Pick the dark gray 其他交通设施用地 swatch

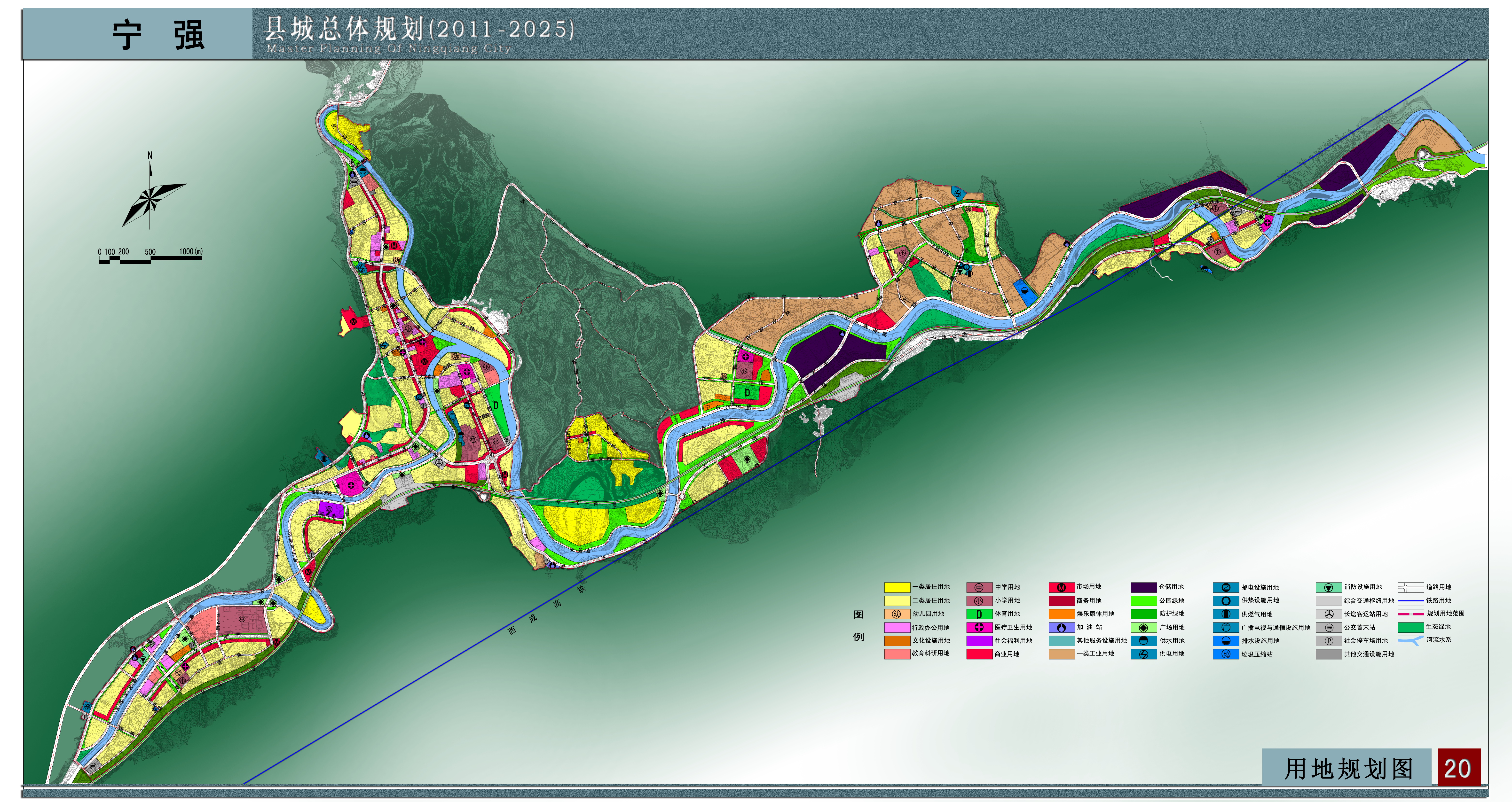point(1328,654)
